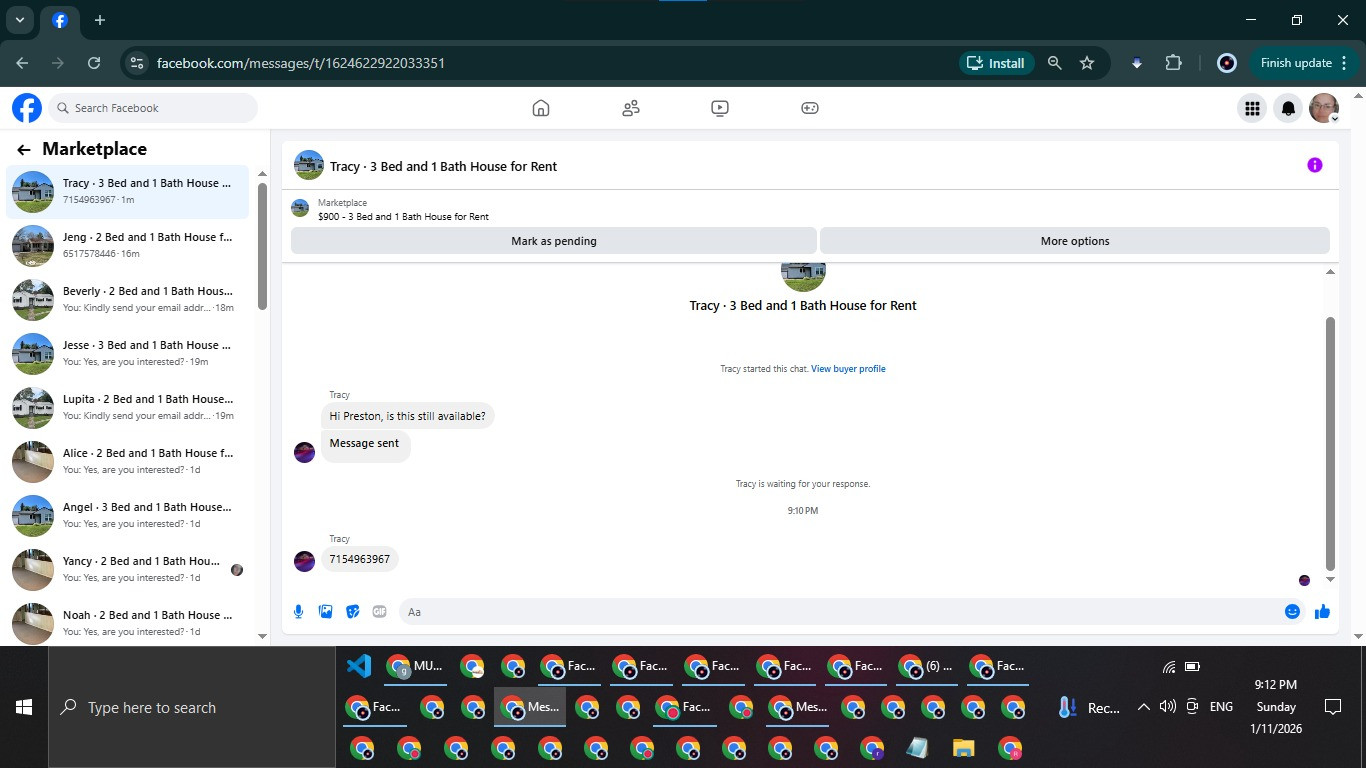Image resolution: width=1366 pixels, height=768 pixels.
Task: Open Beverly conversation in the list
Action: [x=128, y=299]
